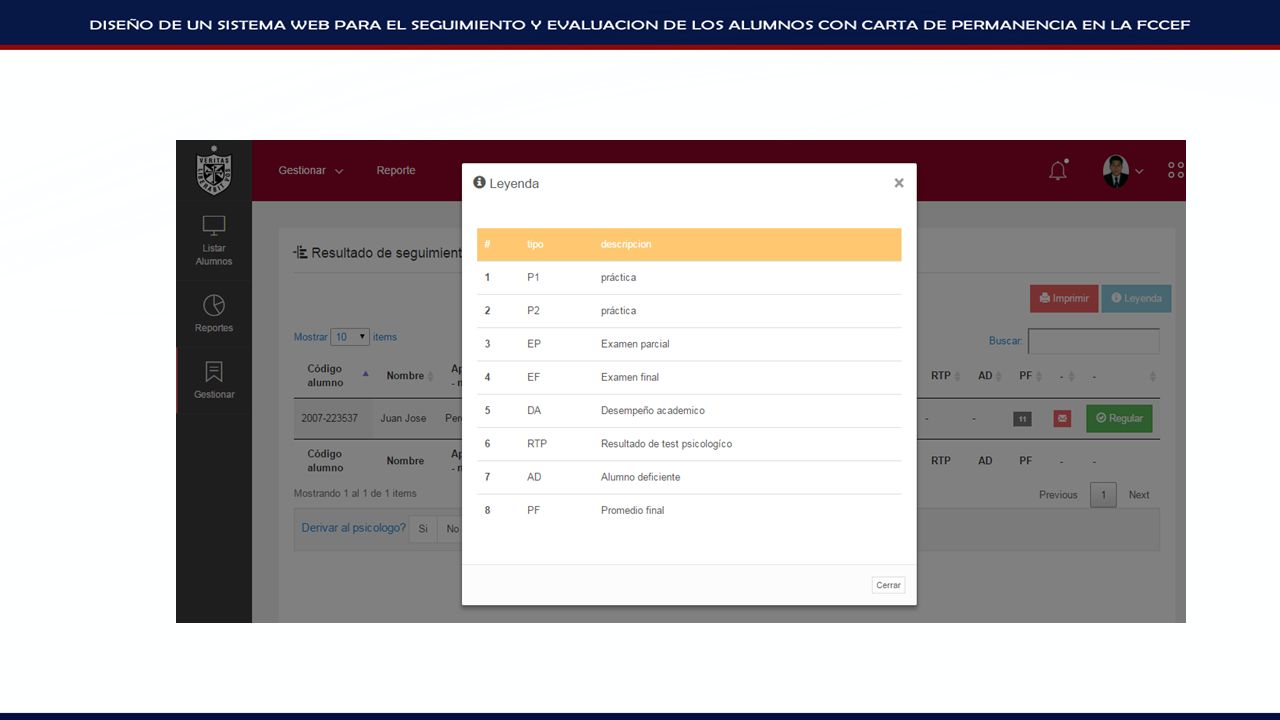Sort by RTP column

pyautogui.click(x=945, y=376)
